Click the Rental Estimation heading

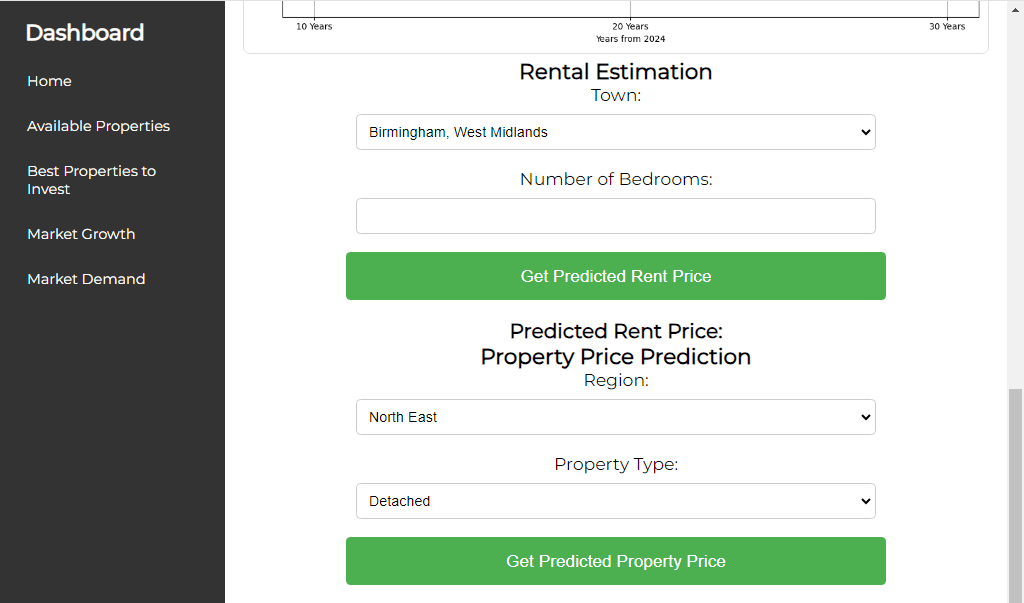pyautogui.click(x=615, y=71)
